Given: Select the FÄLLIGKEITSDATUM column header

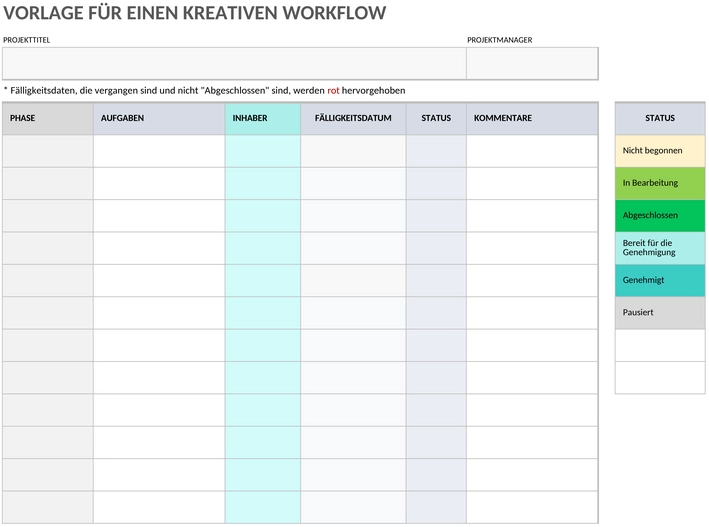Looking at the screenshot, I should point(353,119).
